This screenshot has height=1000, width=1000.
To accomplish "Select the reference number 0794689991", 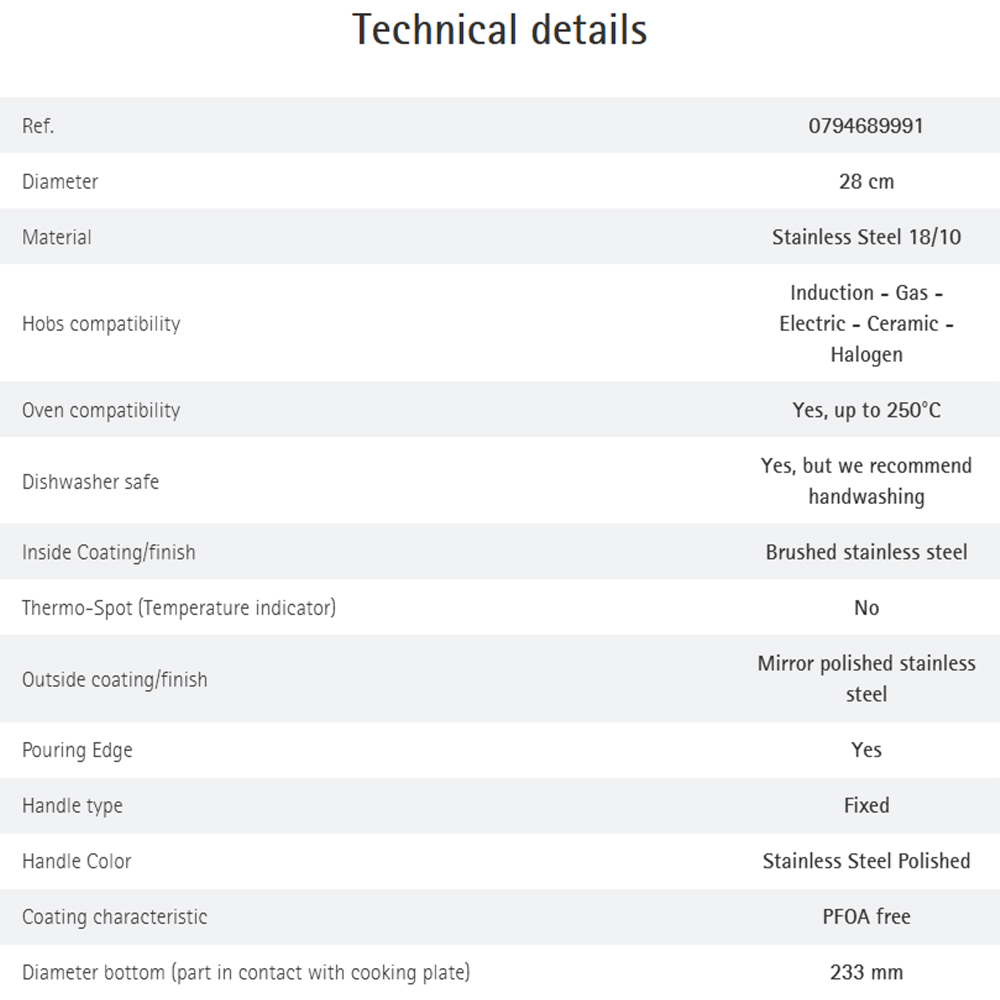I will coord(866,126).
